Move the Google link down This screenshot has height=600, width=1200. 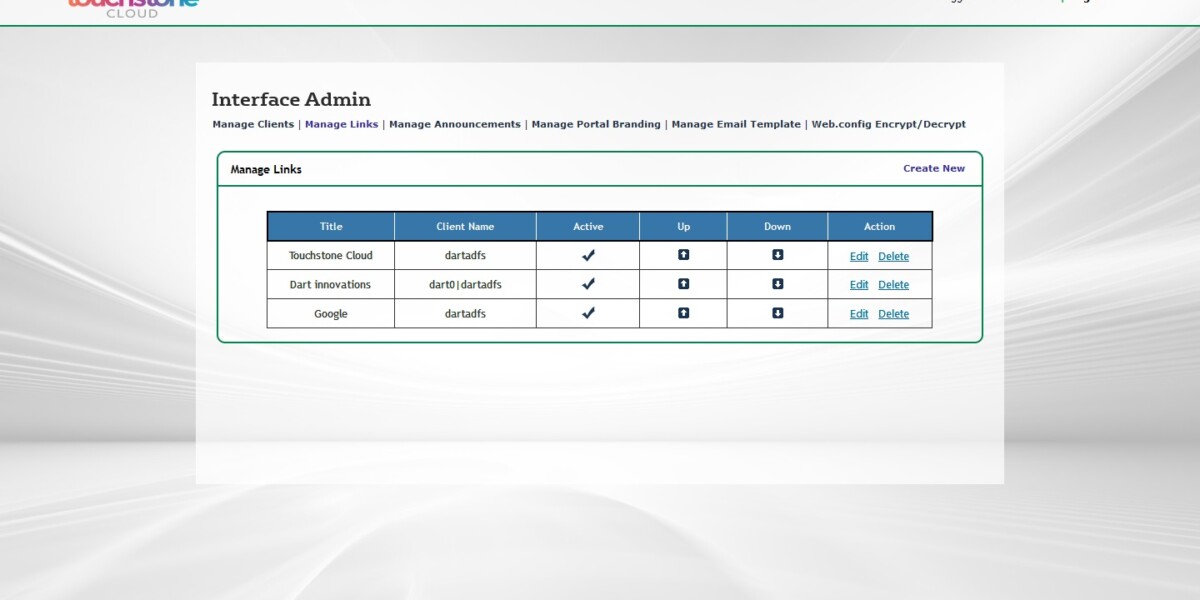tap(777, 313)
